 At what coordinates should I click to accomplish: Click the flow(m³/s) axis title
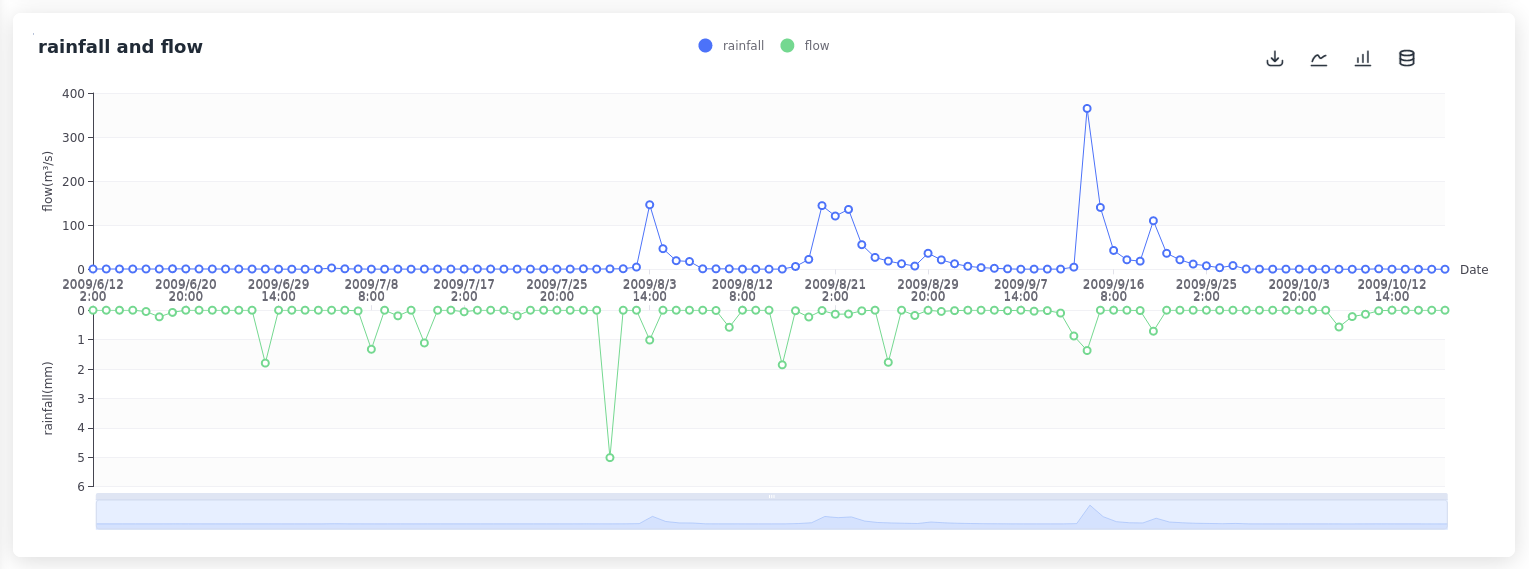(x=48, y=181)
